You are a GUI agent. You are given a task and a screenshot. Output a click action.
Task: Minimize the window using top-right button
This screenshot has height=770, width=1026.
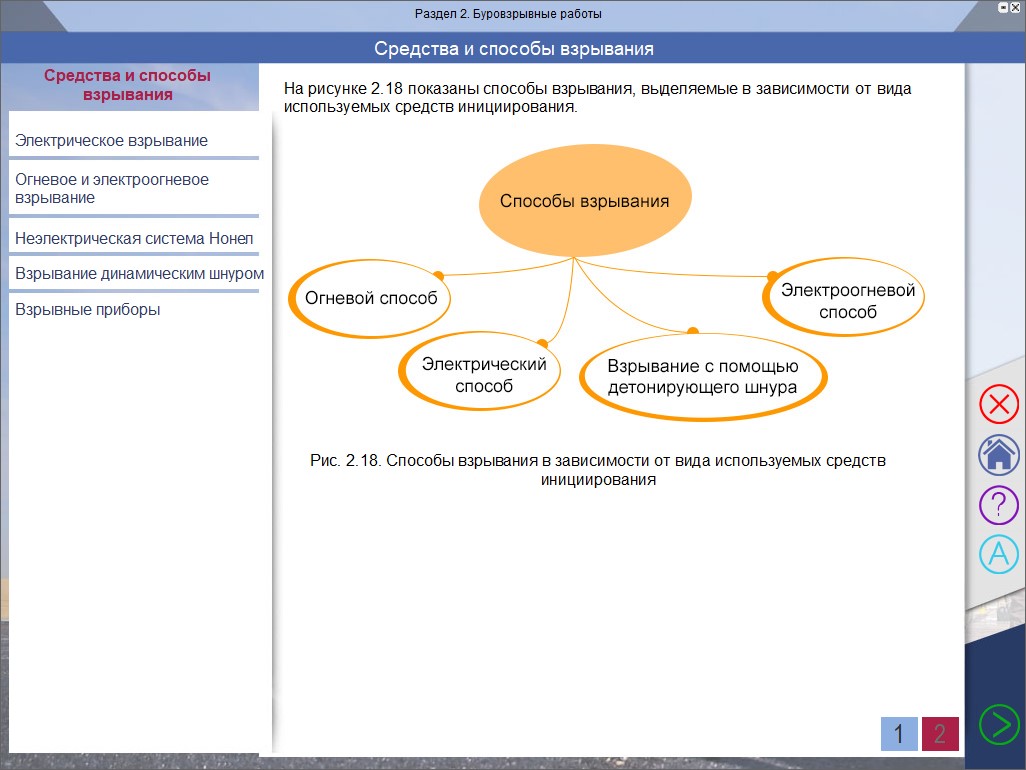(x=1003, y=7)
